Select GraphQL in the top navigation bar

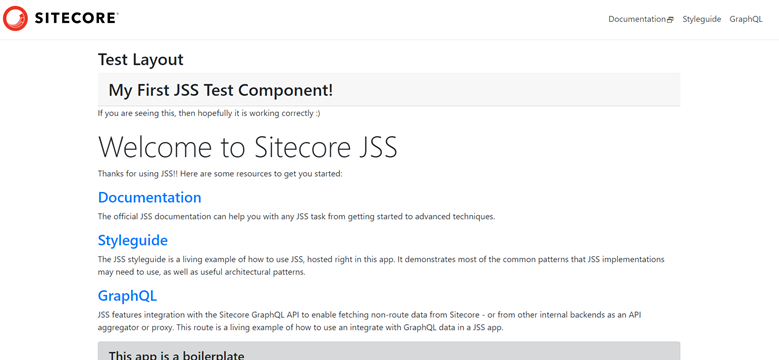pyautogui.click(x=746, y=19)
